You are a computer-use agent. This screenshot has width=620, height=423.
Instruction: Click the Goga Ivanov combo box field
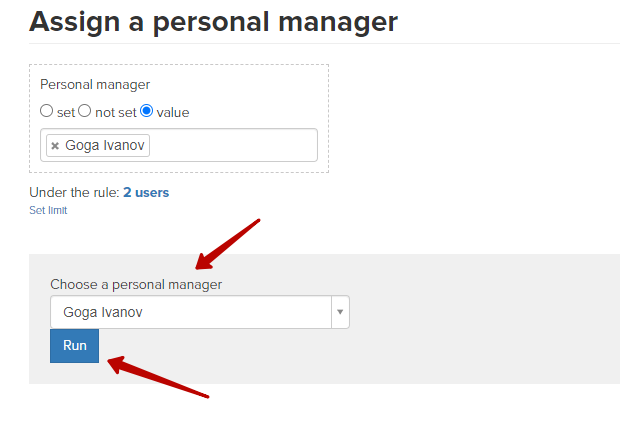click(200, 312)
